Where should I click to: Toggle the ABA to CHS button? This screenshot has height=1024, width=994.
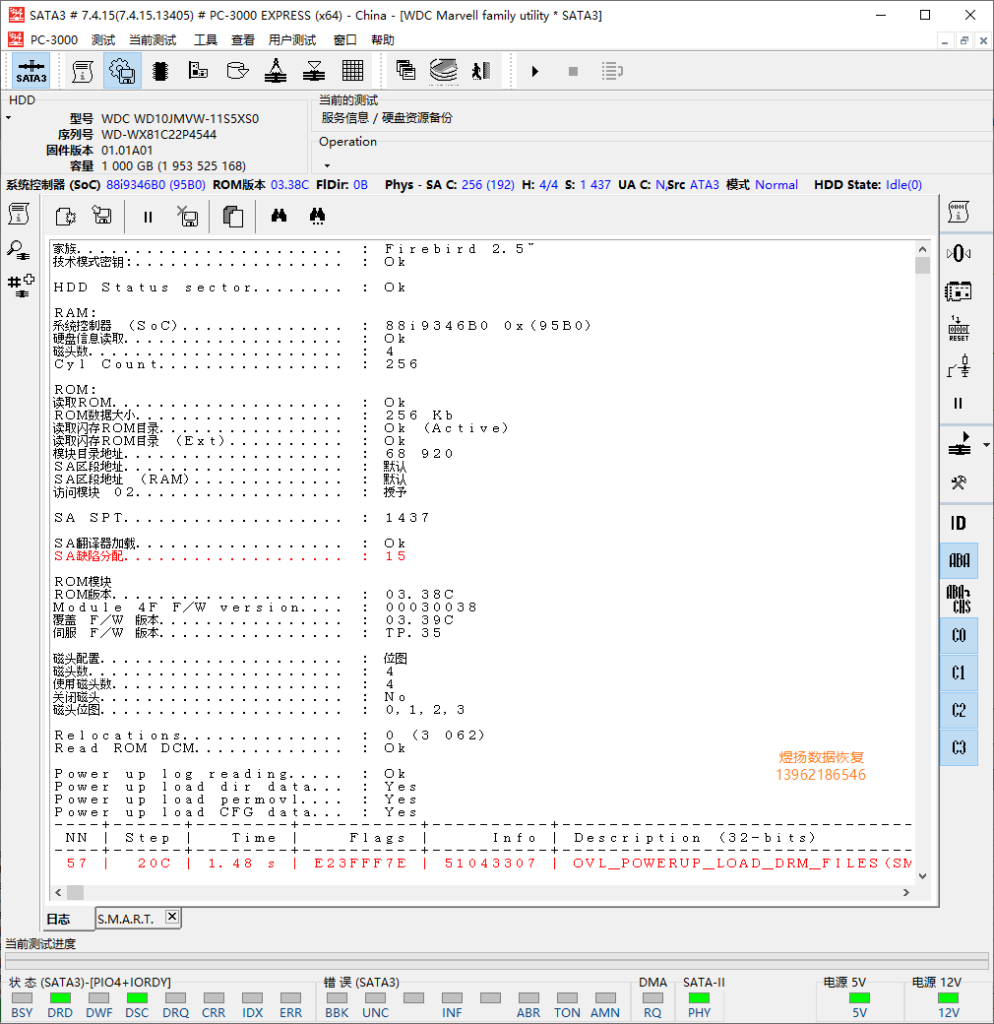(x=959, y=598)
